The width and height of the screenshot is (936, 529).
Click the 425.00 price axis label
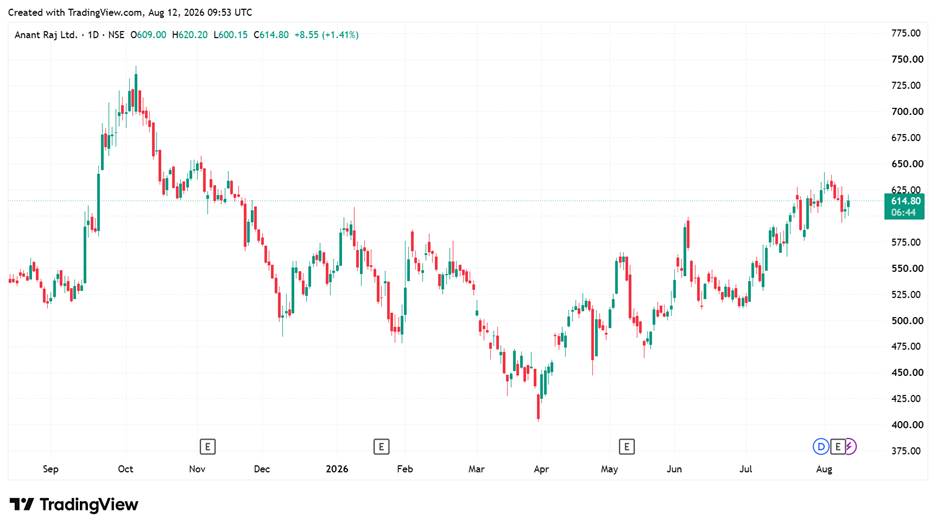(x=906, y=399)
